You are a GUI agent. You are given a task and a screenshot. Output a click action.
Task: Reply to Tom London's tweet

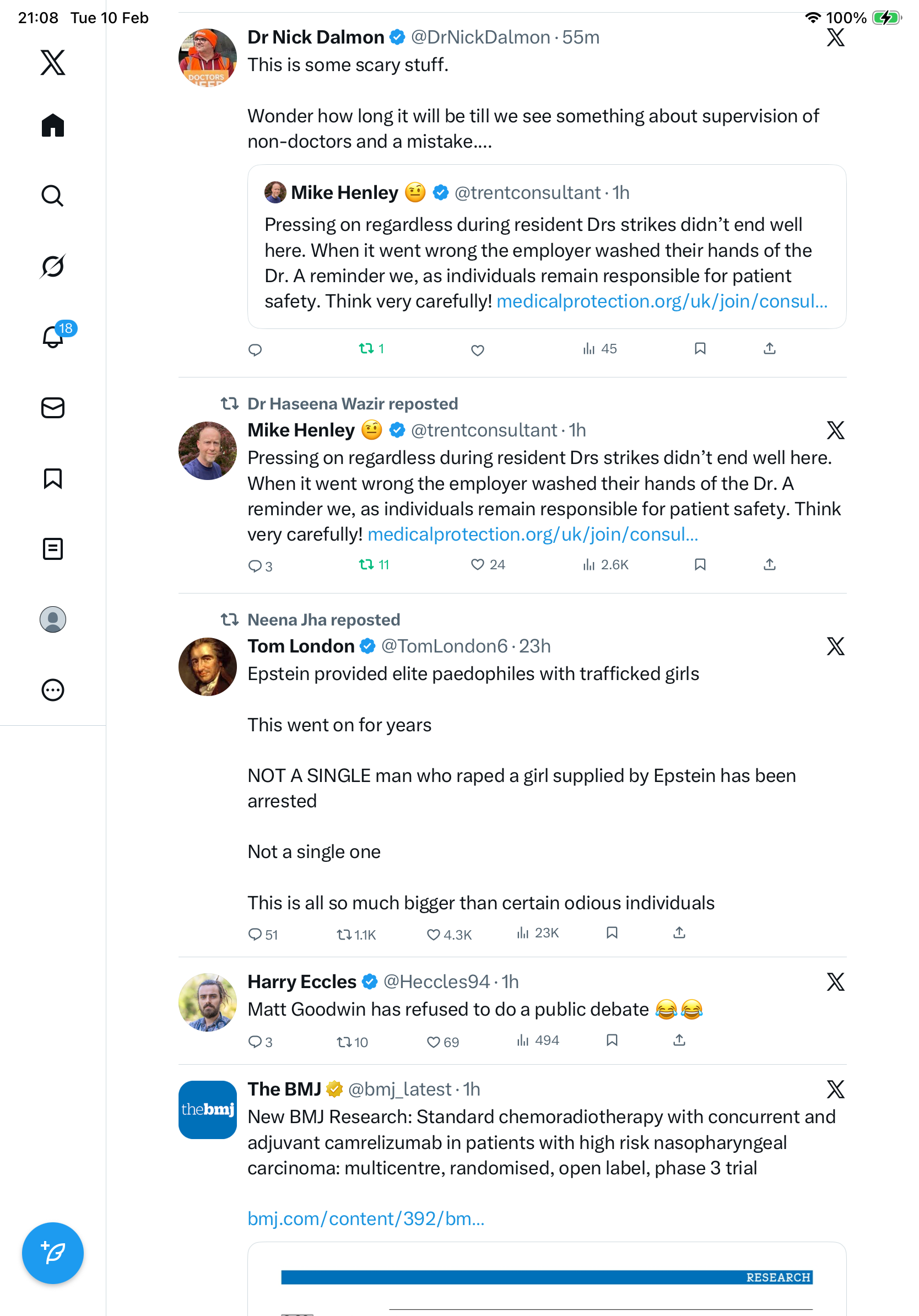point(255,934)
